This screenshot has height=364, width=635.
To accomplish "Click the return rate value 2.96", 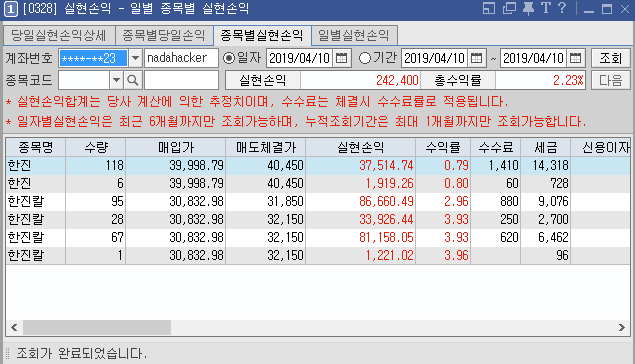I will [x=456, y=201].
